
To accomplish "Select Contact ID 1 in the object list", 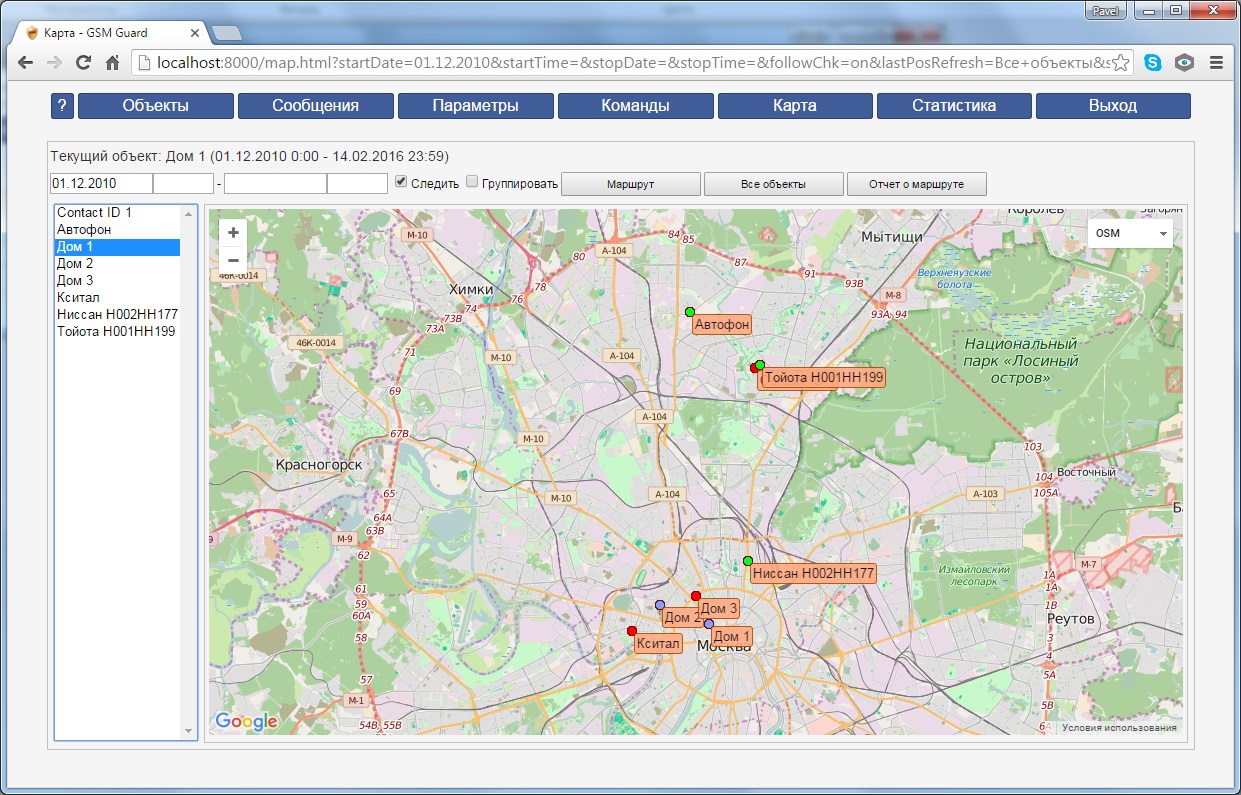I will [118, 213].
